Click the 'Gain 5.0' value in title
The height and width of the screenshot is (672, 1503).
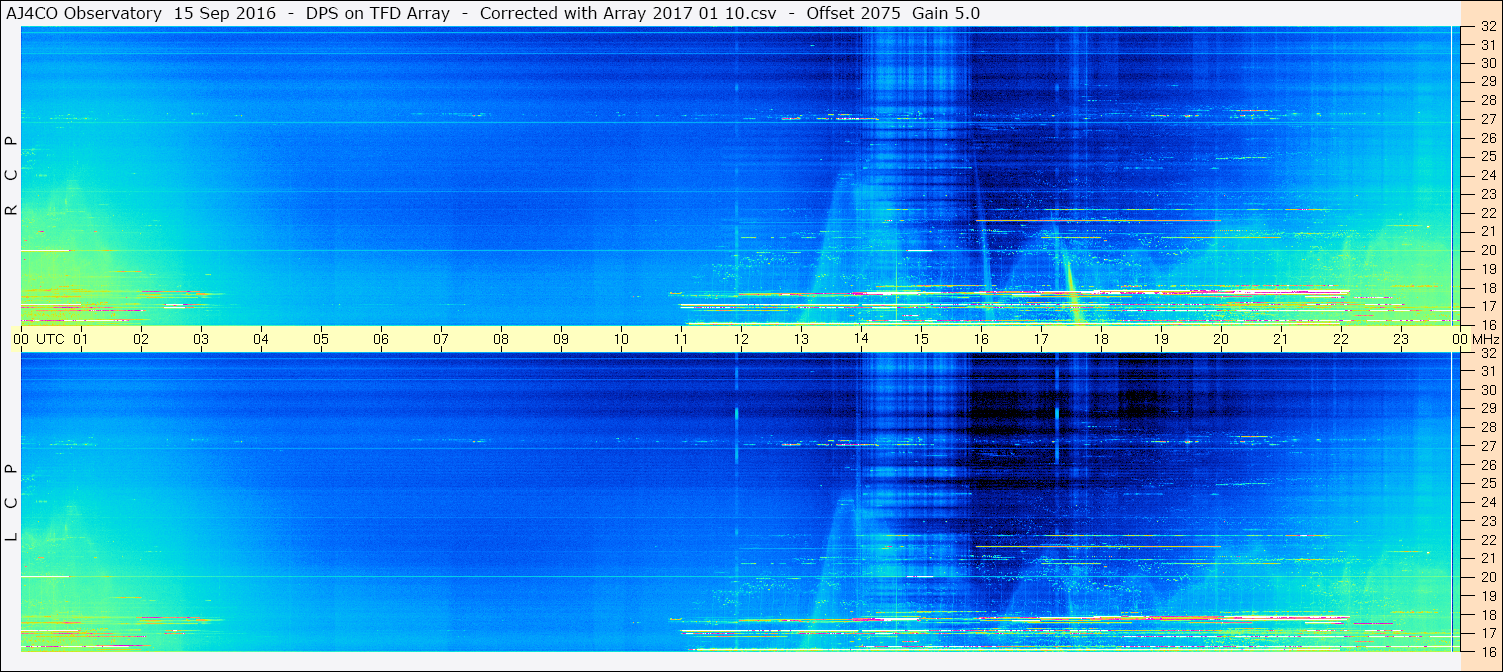coord(946,13)
